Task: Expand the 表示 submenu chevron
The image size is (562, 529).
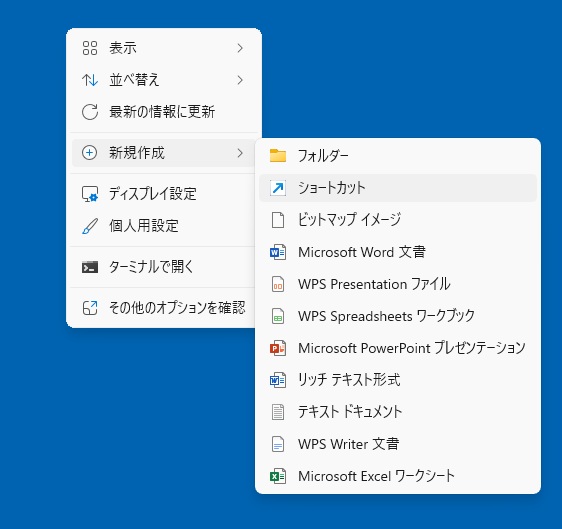Action: coord(240,48)
